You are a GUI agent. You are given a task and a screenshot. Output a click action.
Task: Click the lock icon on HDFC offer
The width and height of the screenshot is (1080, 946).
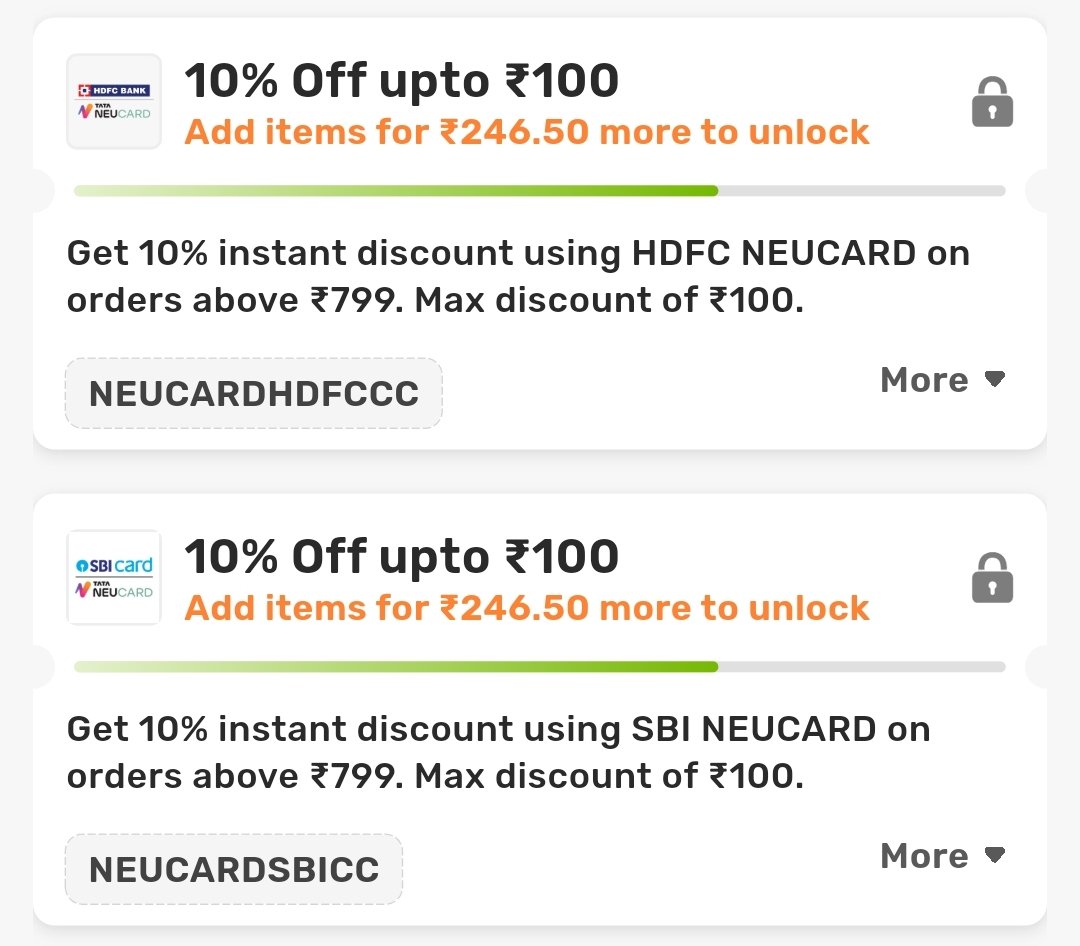pyautogui.click(x=992, y=102)
